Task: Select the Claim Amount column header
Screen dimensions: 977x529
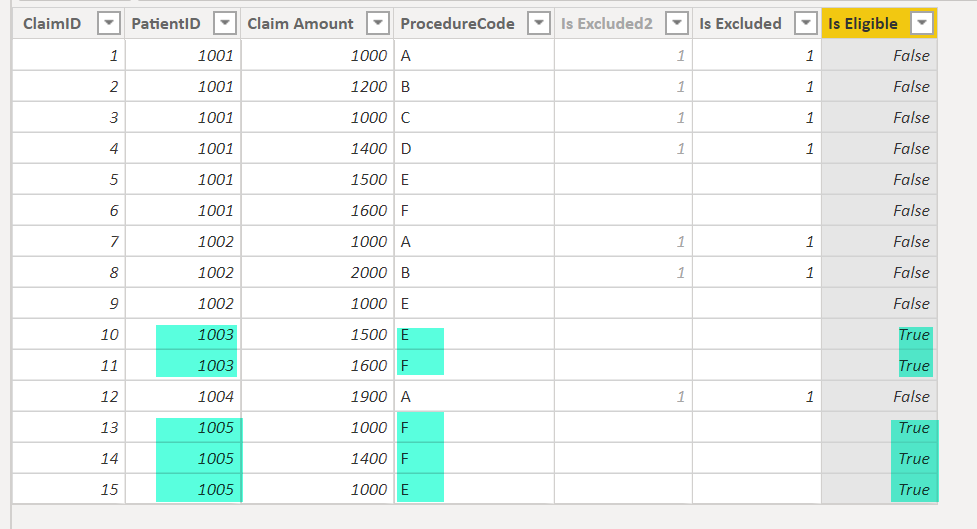Action: tap(301, 24)
